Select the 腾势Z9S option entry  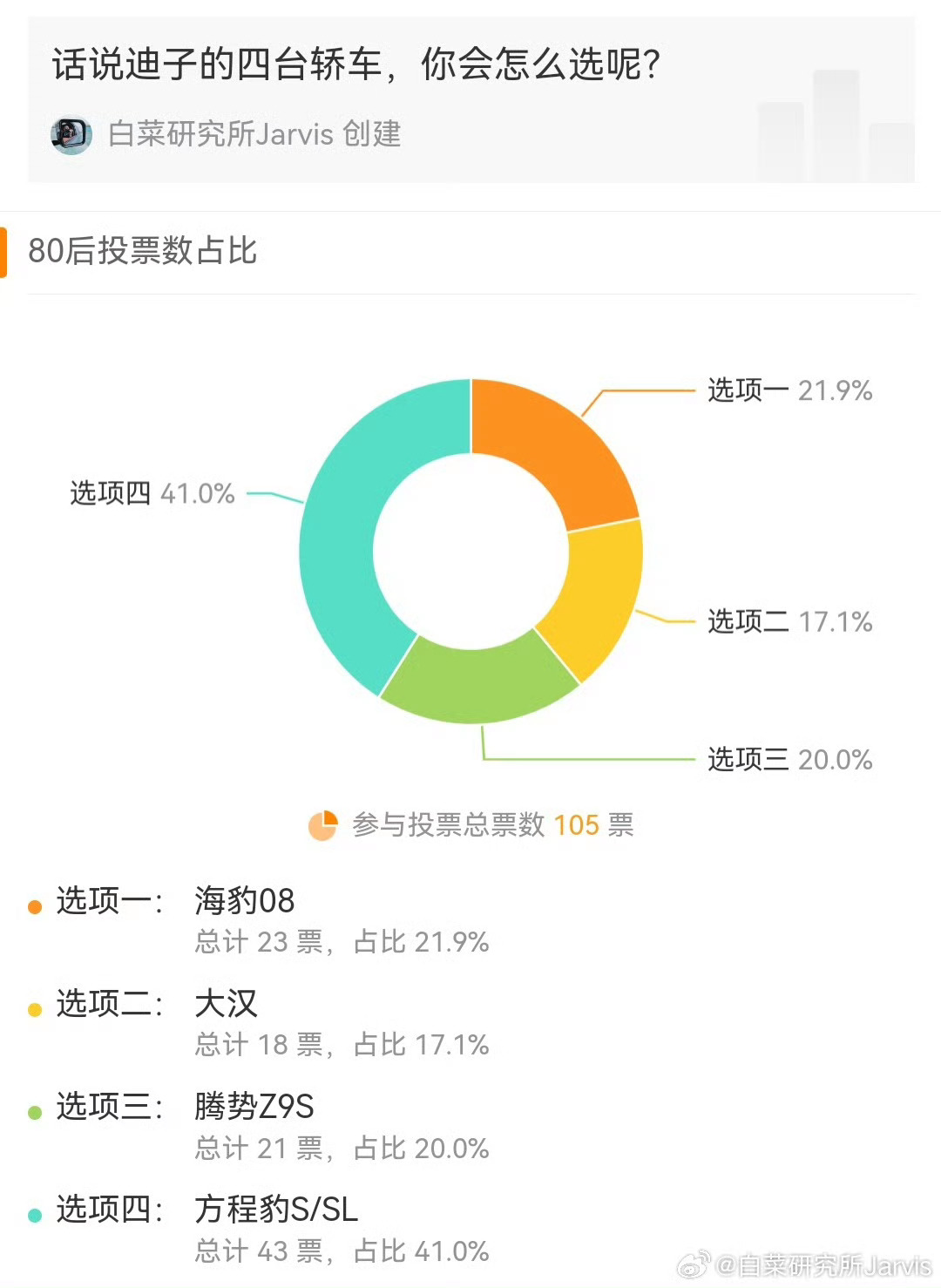pyautogui.click(x=254, y=1106)
